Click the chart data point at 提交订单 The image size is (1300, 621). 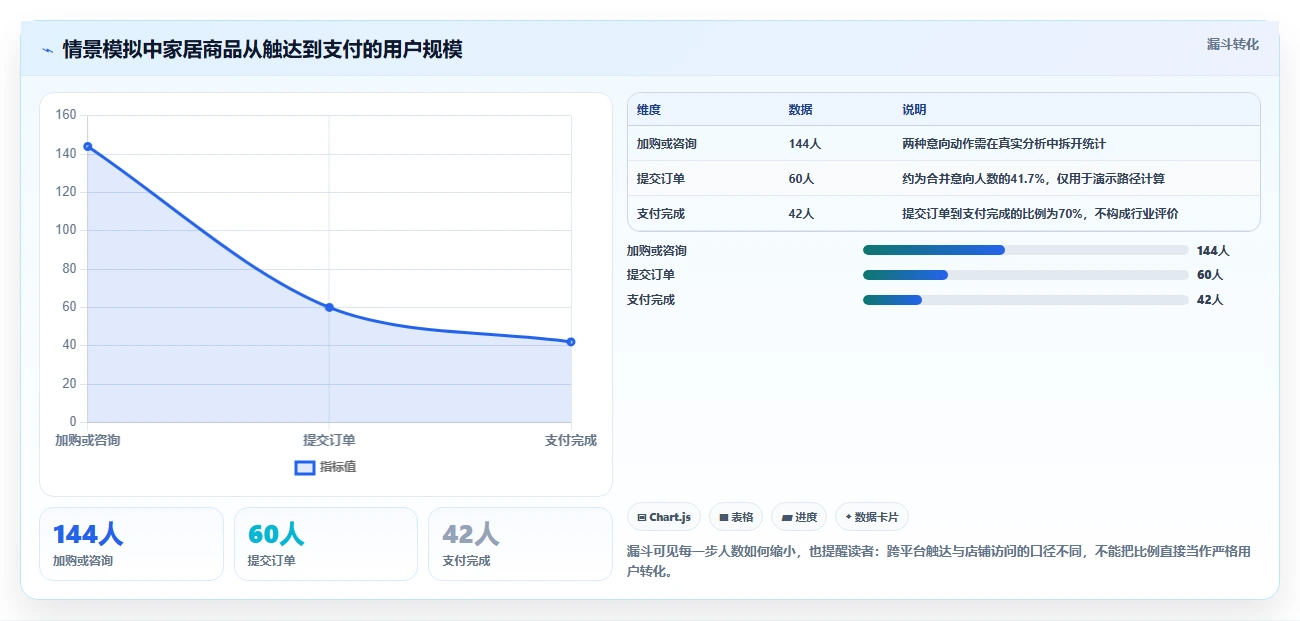pyautogui.click(x=329, y=307)
